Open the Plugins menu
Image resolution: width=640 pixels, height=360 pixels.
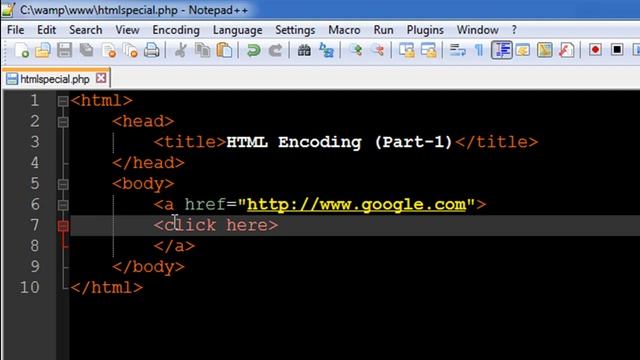(x=425, y=30)
